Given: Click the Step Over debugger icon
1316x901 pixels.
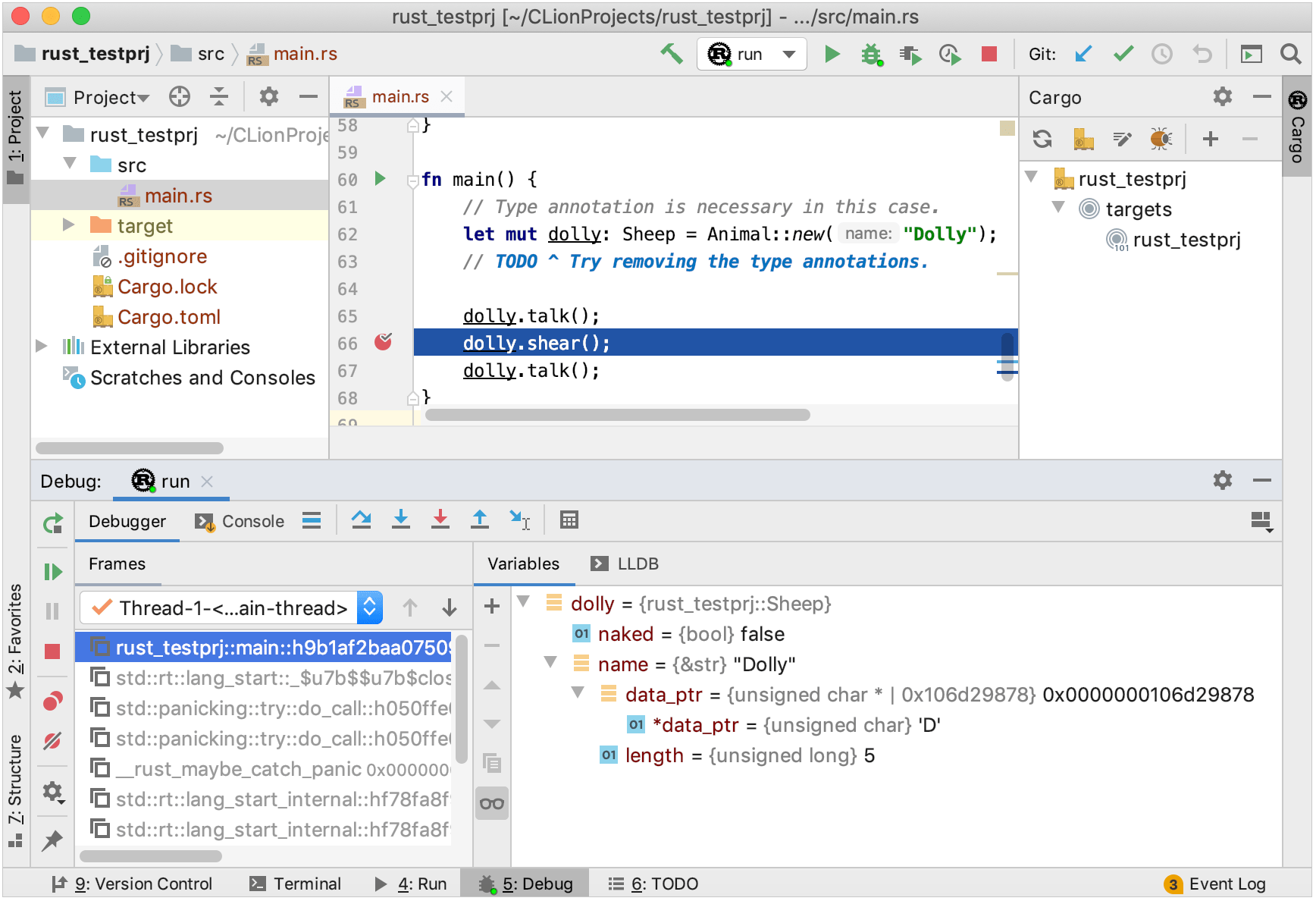Looking at the screenshot, I should (x=362, y=520).
